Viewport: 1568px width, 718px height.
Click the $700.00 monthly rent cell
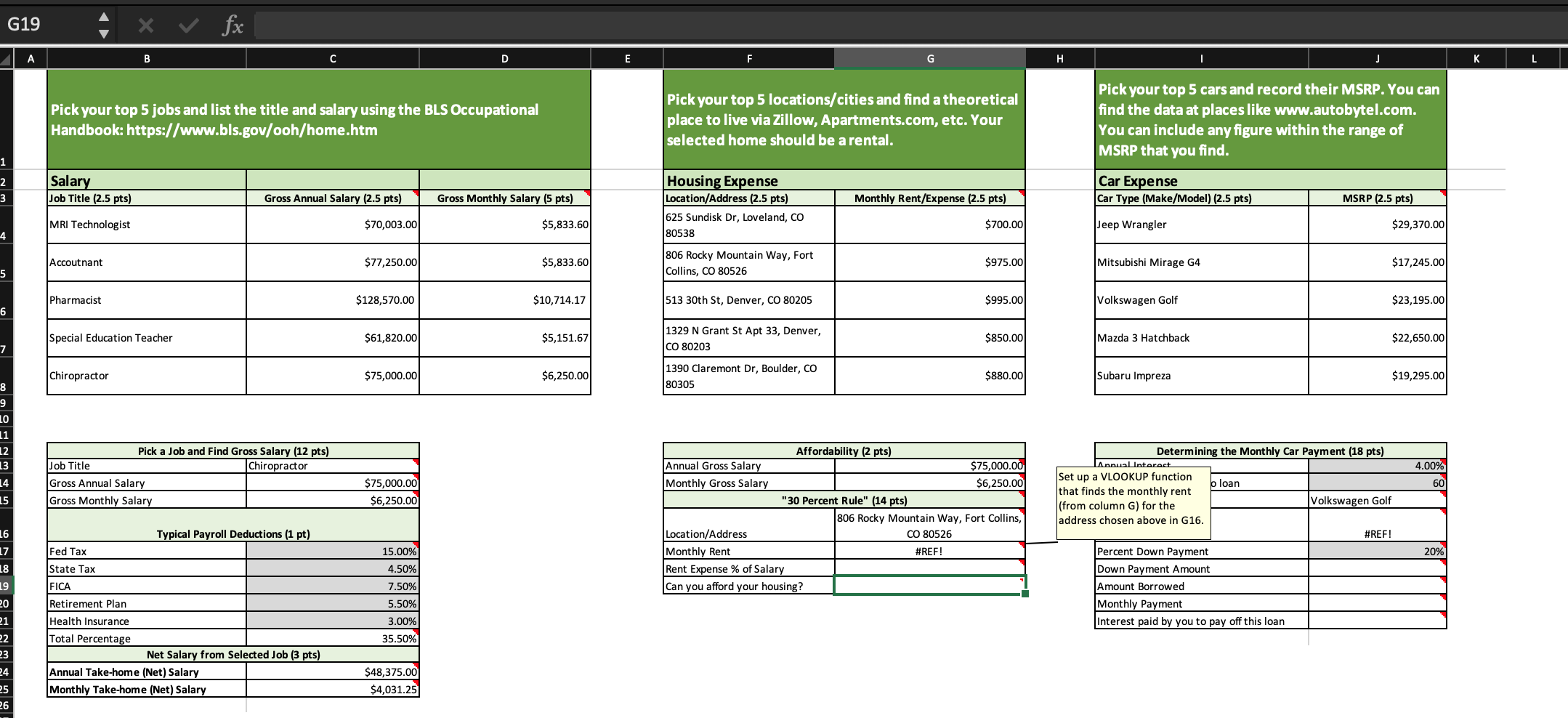(x=930, y=225)
